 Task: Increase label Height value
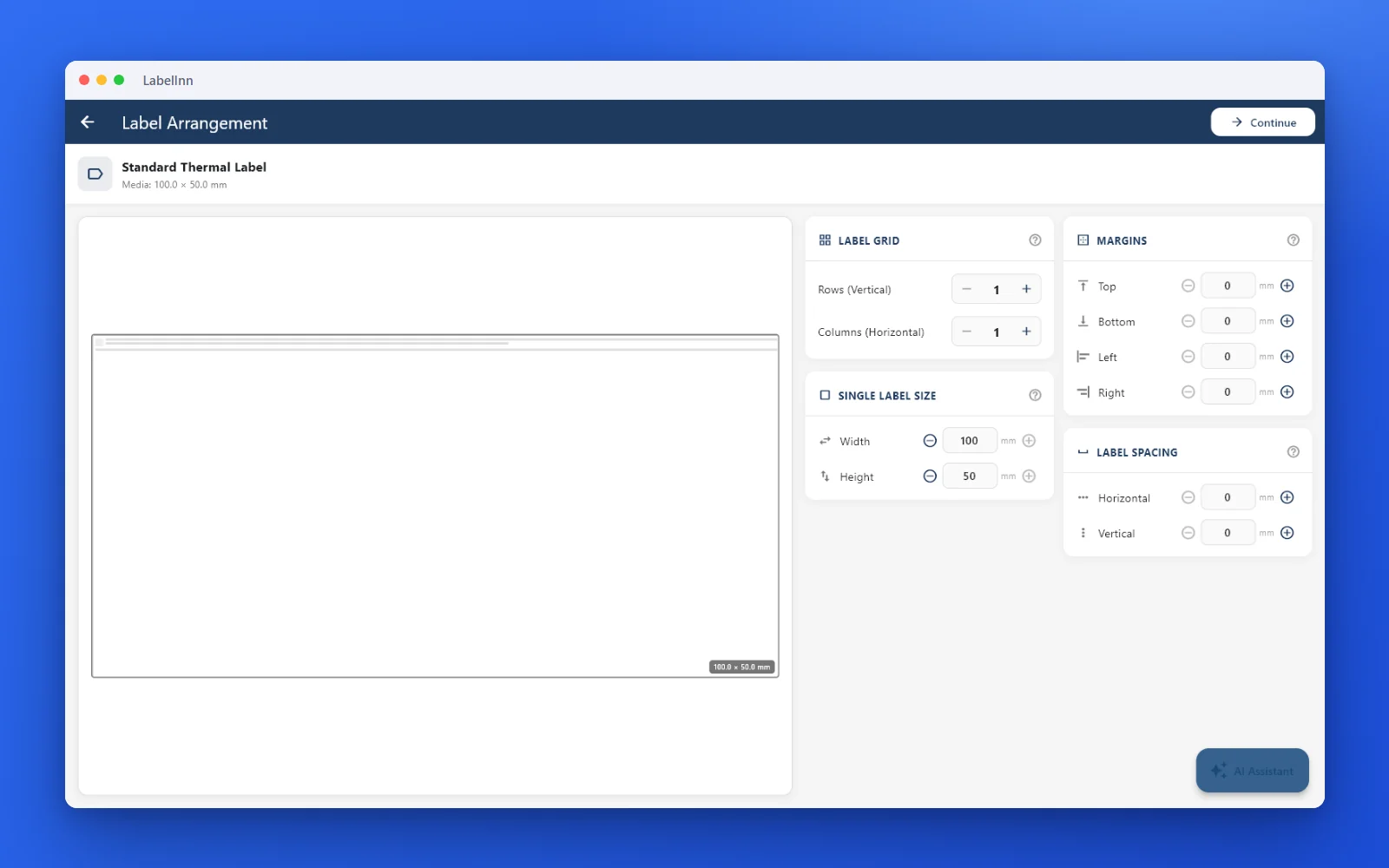point(1029,477)
